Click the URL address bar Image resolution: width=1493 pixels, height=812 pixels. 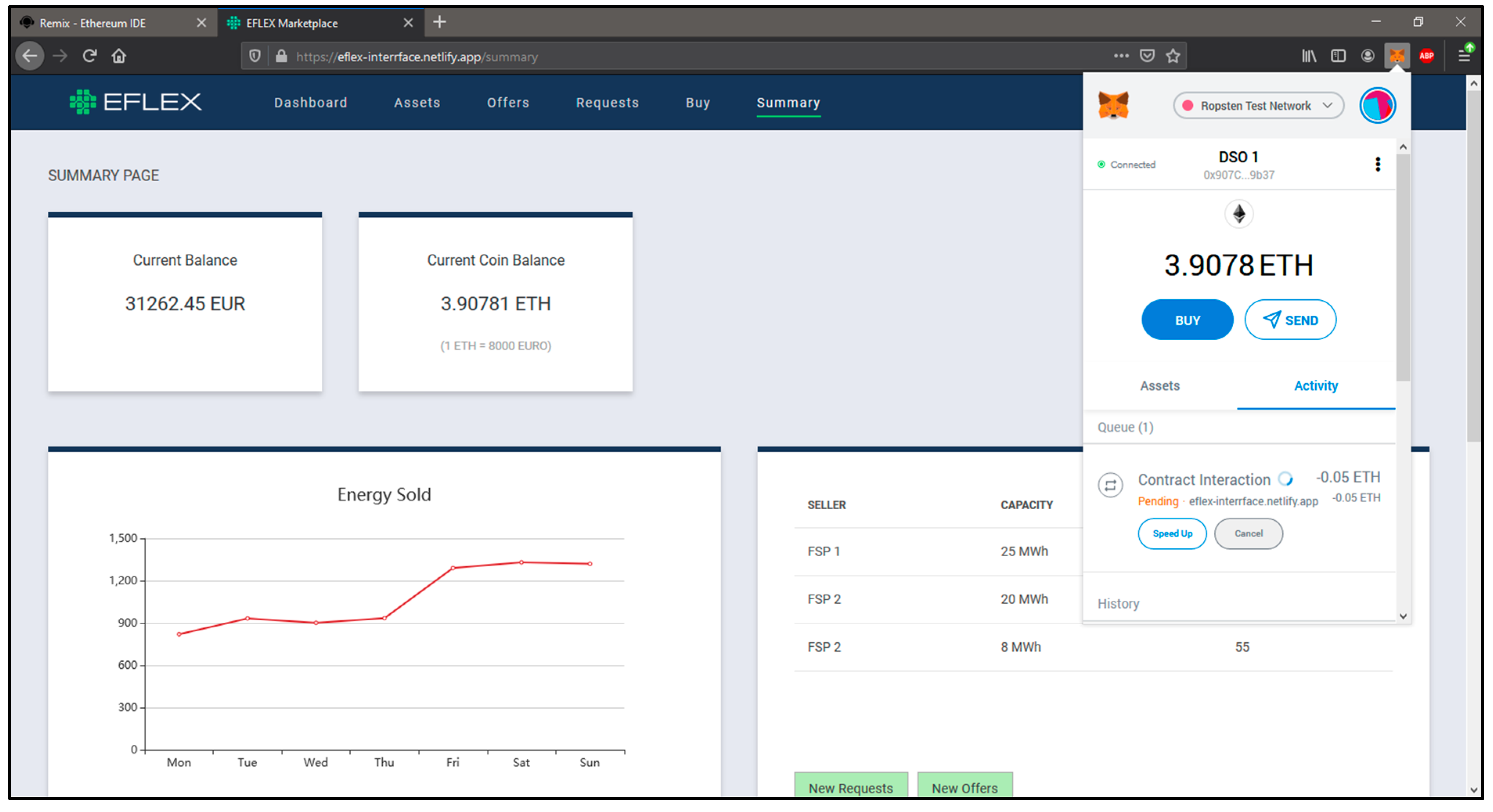coord(695,57)
